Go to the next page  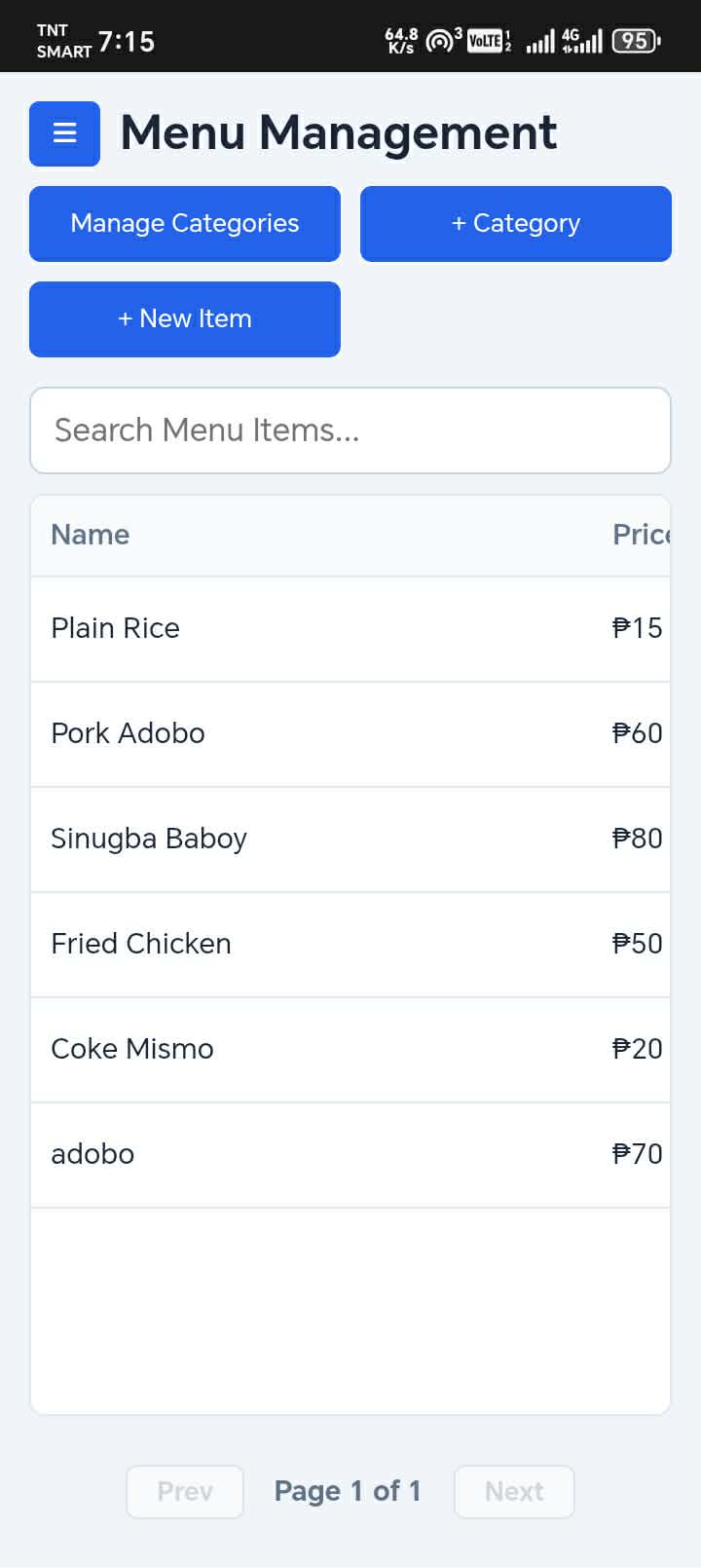[x=514, y=1491]
